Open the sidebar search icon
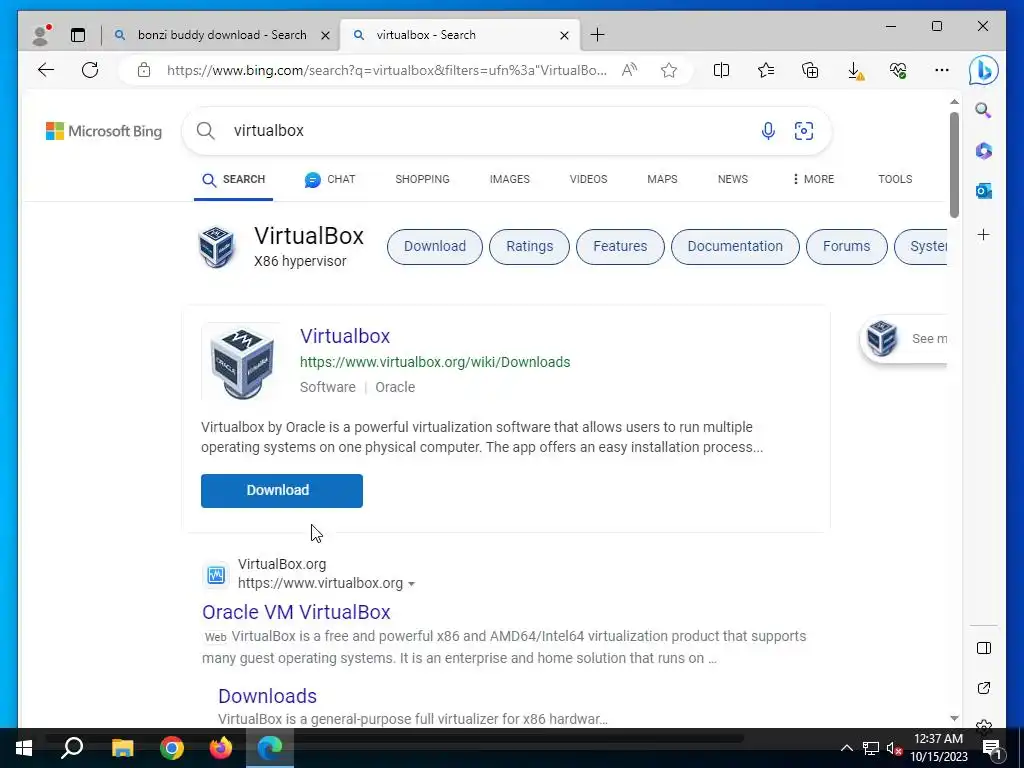This screenshot has width=1024, height=768. coord(984,110)
